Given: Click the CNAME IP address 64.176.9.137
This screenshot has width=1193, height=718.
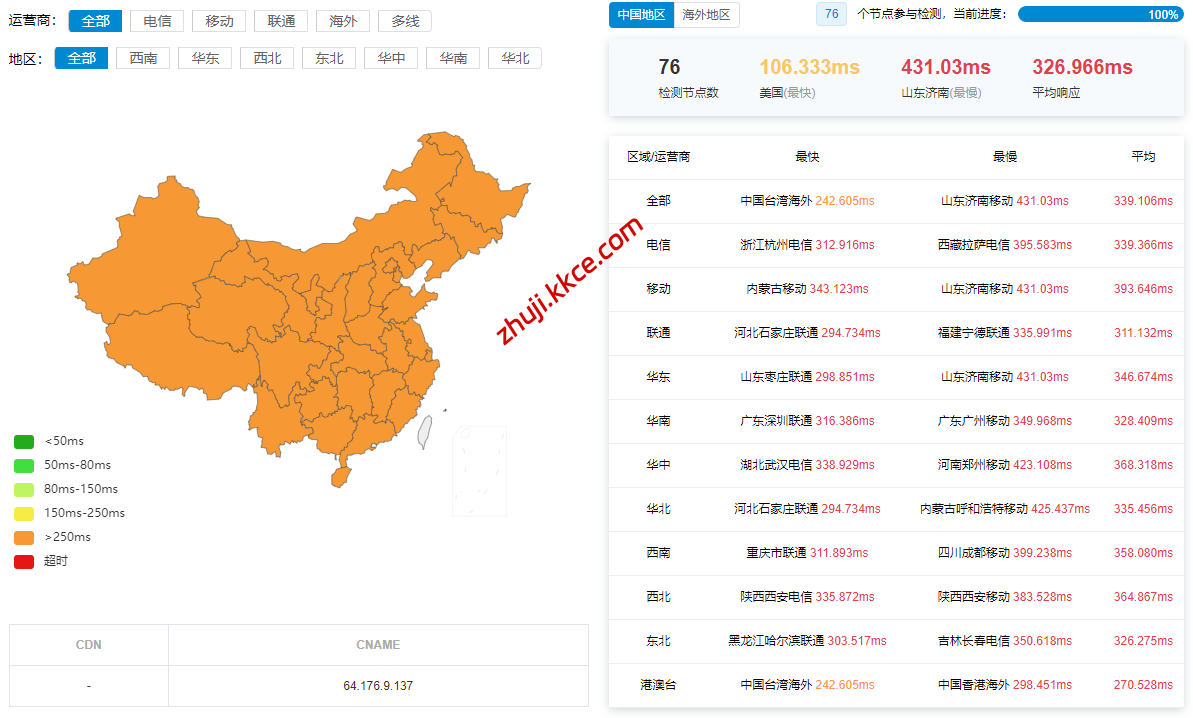Looking at the screenshot, I should [x=377, y=686].
